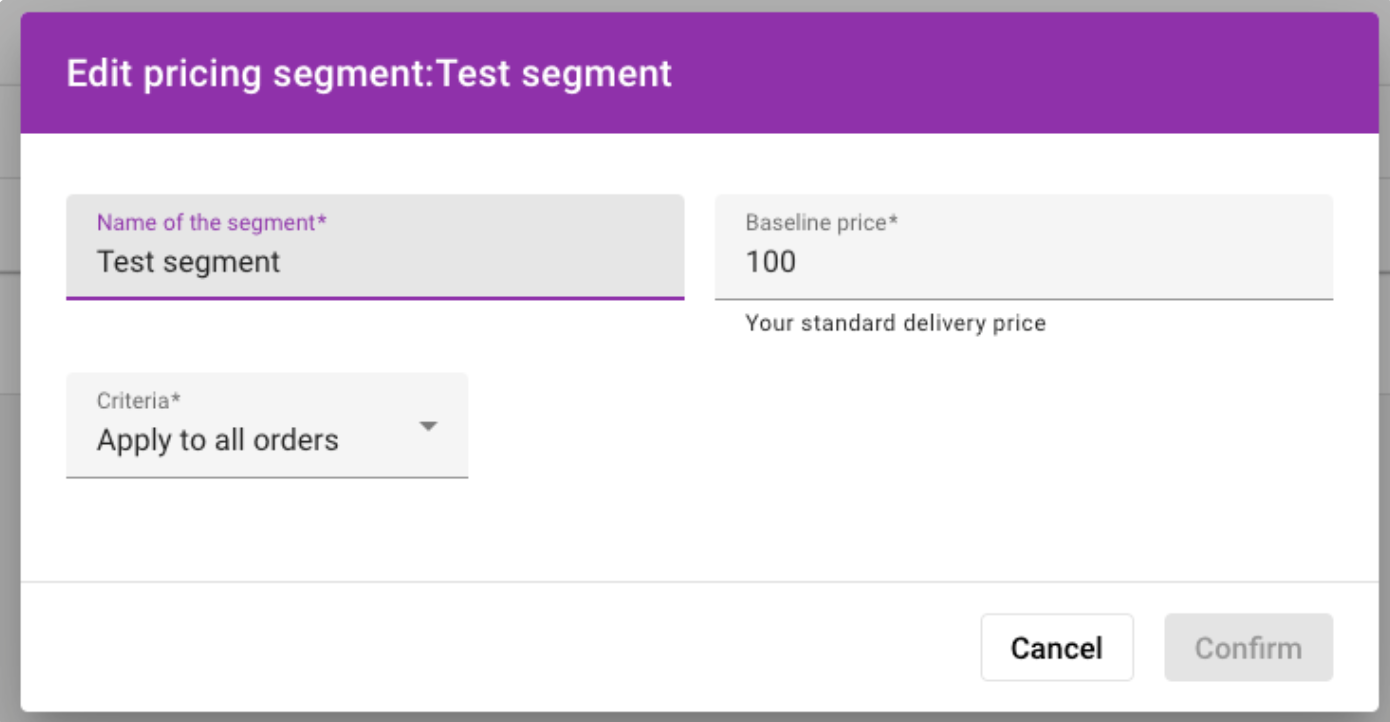This screenshot has width=1390, height=722.
Task: Click the 'Edit pricing segment:Test segment' dialog title
Action: 369,75
